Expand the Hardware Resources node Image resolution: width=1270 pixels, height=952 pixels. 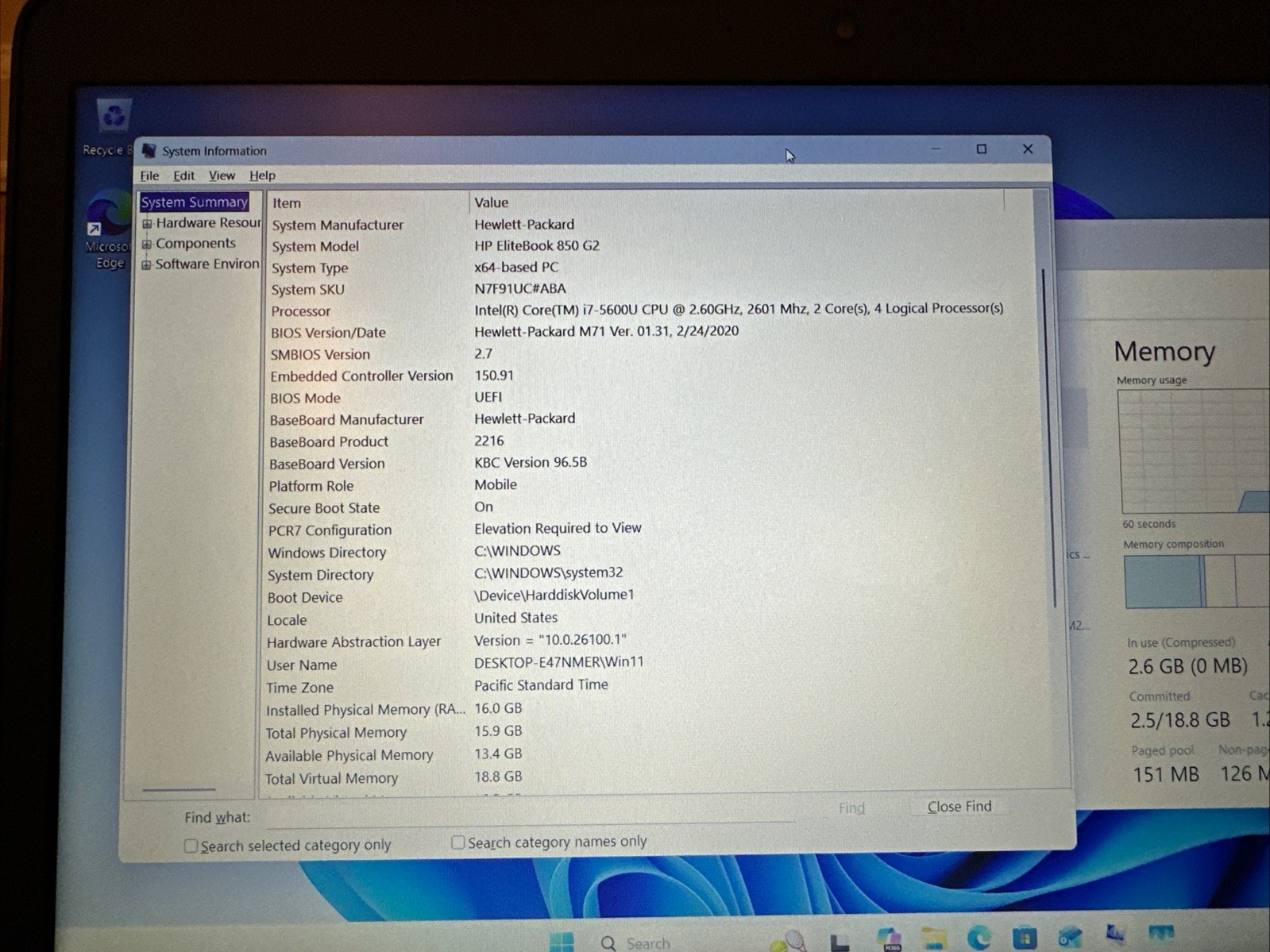click(x=147, y=224)
